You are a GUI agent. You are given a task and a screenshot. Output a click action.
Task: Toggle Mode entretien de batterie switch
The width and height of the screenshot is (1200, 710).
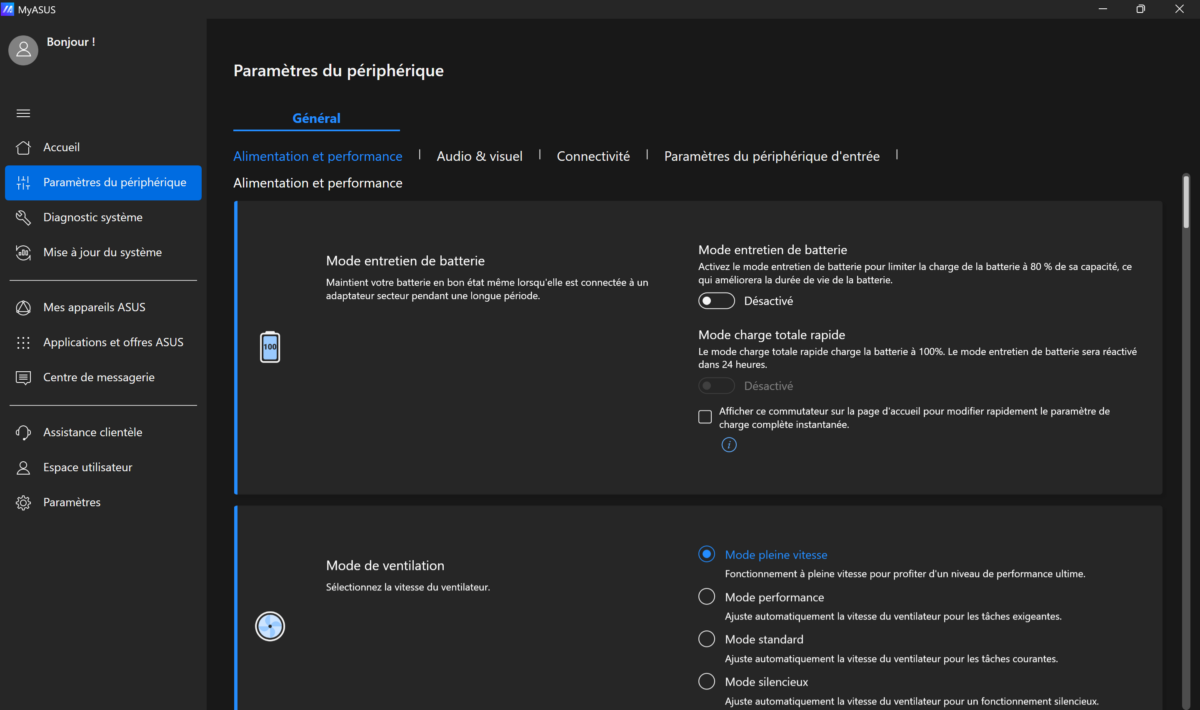click(x=716, y=301)
